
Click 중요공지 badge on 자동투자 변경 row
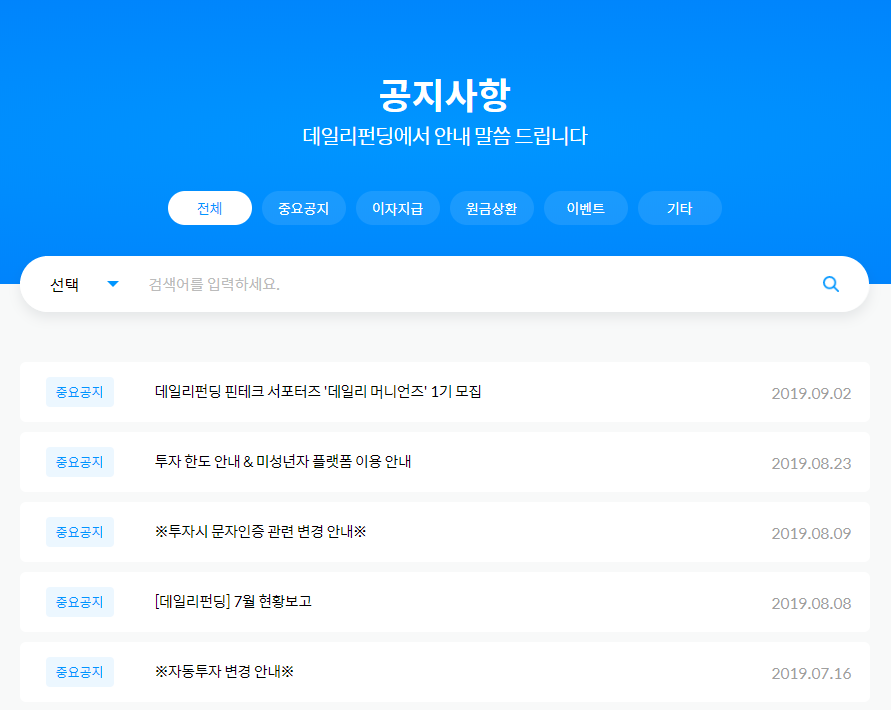click(80, 671)
